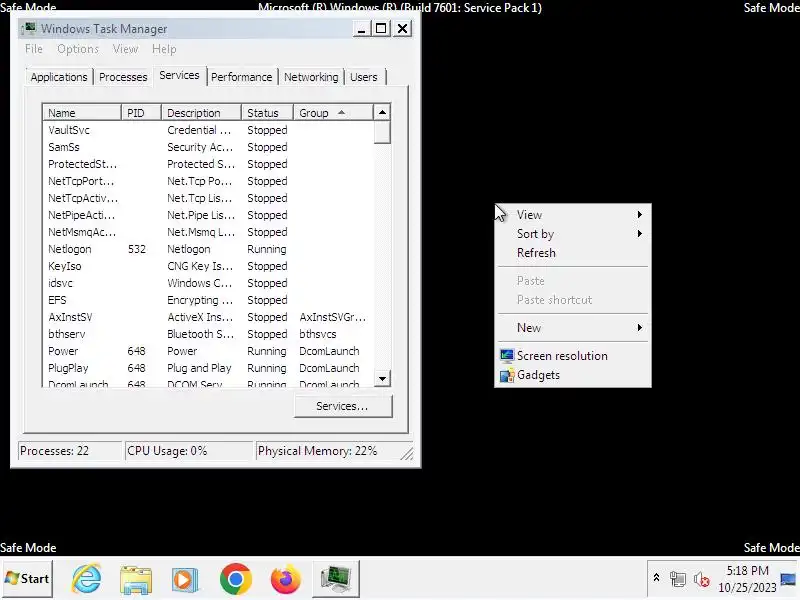Open Windows Explorer folder icon in taskbar
This screenshot has width=800, height=600.
pyautogui.click(x=136, y=579)
